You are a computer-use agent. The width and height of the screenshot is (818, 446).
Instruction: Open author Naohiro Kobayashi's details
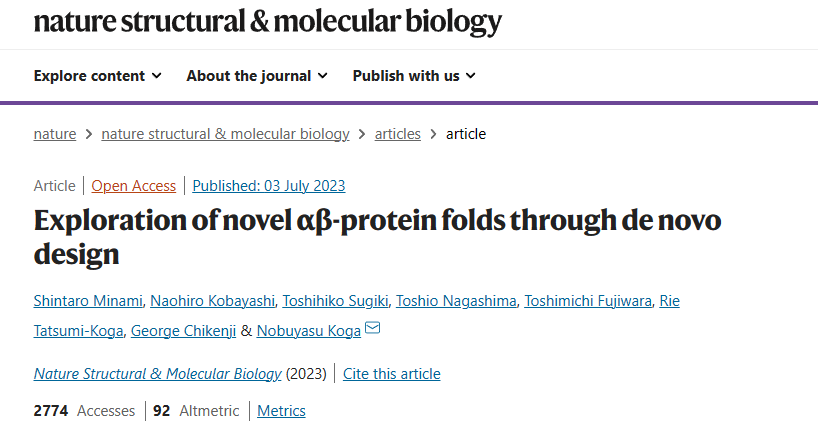pos(212,301)
